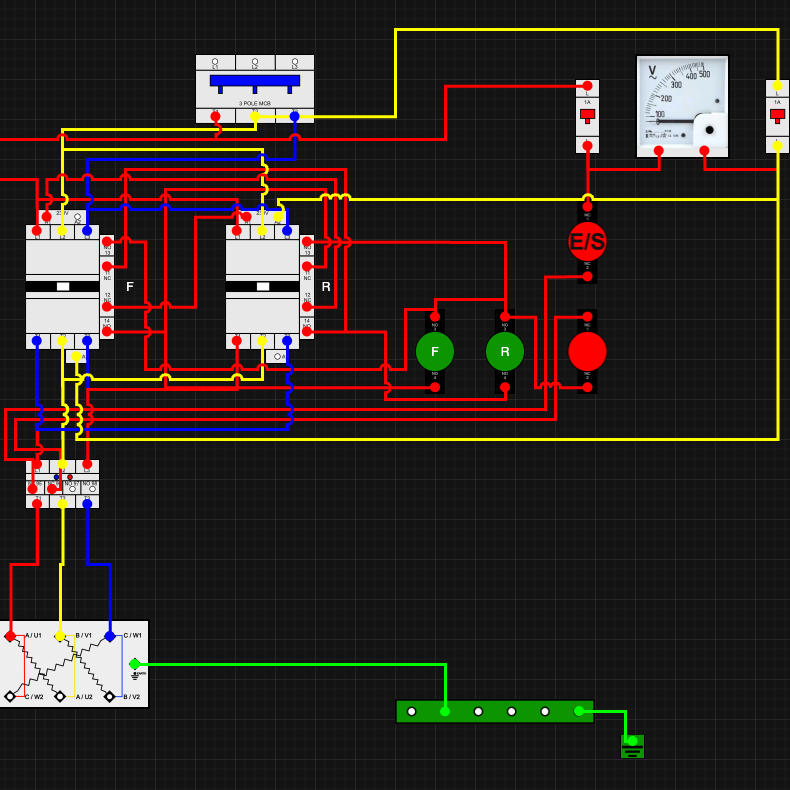
Task: Toggle the blue 3 pole MCB handle
Action: tap(254, 83)
